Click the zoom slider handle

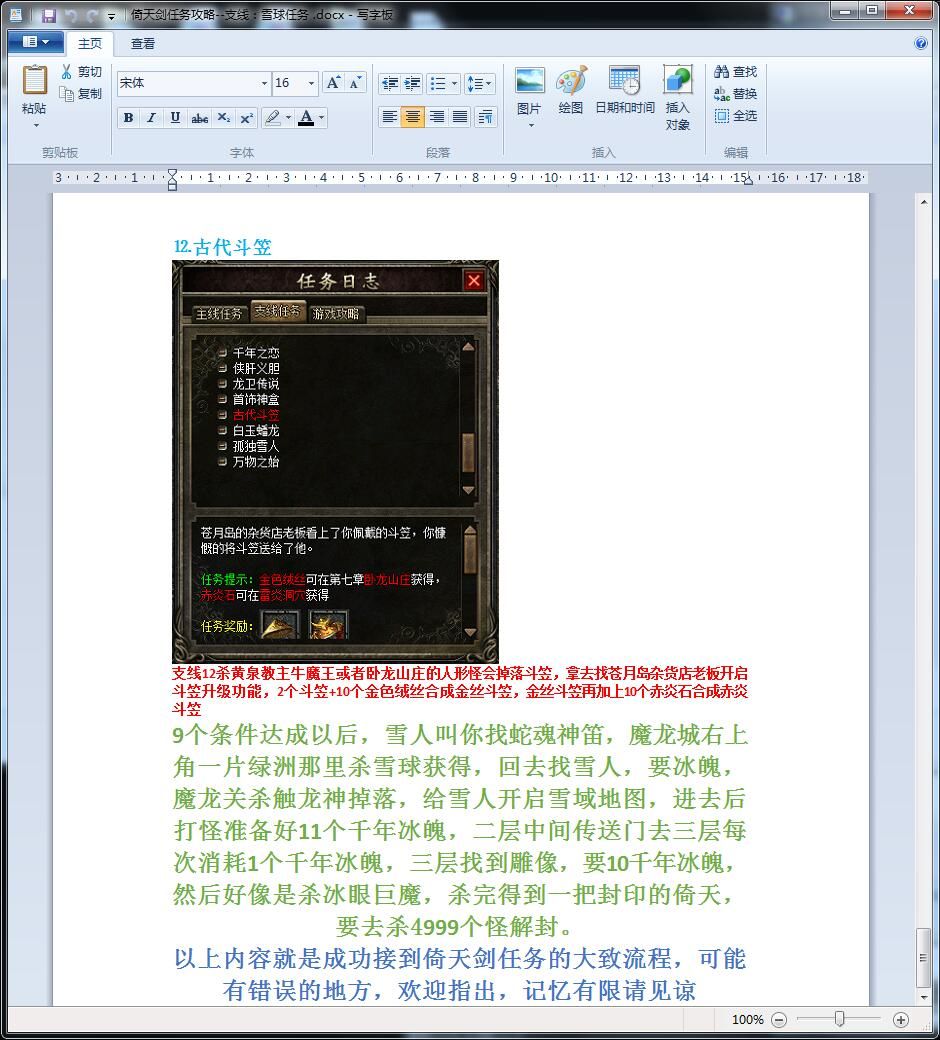click(839, 1019)
